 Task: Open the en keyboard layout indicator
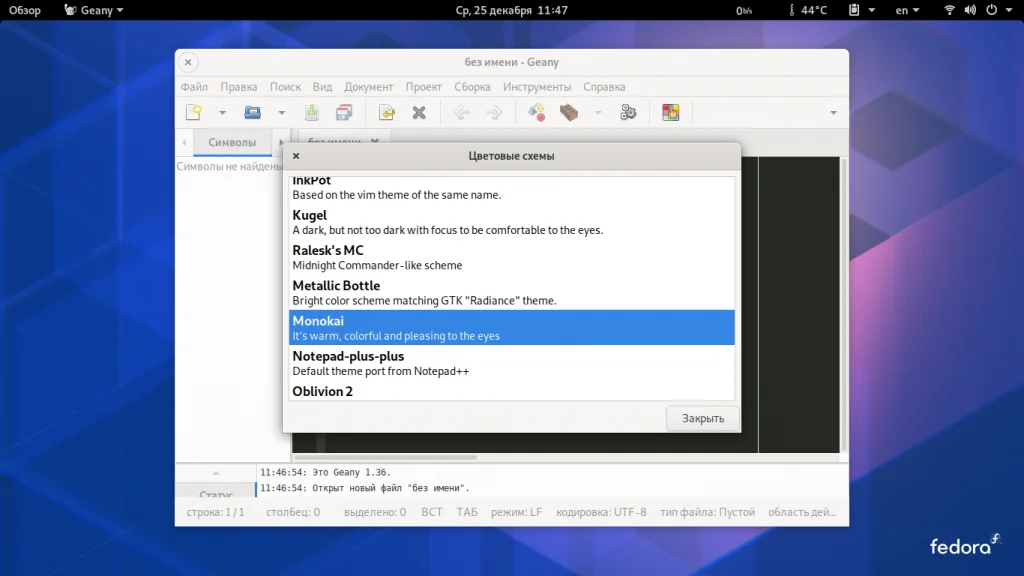[908, 10]
